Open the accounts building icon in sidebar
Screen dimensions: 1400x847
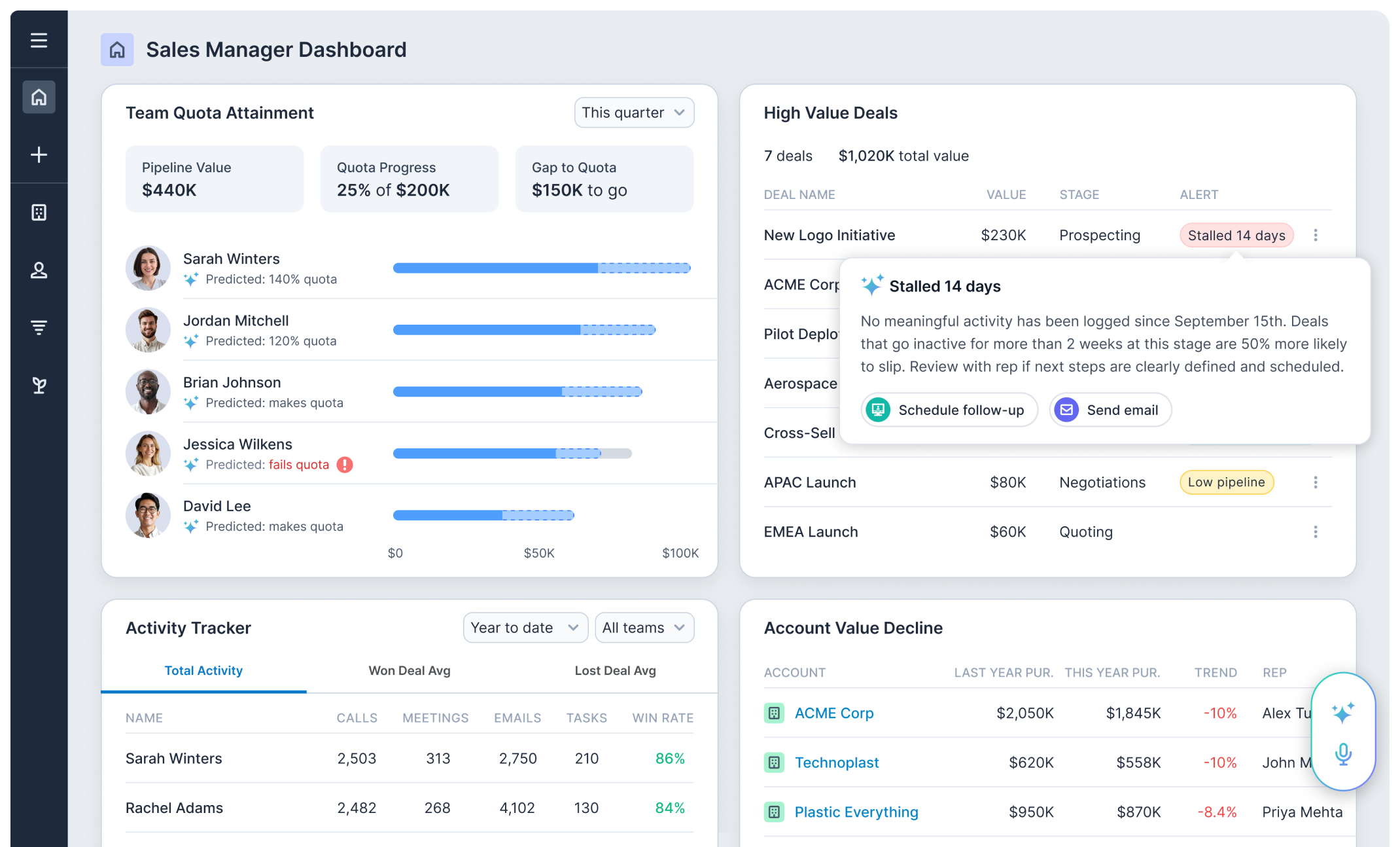[x=39, y=212]
